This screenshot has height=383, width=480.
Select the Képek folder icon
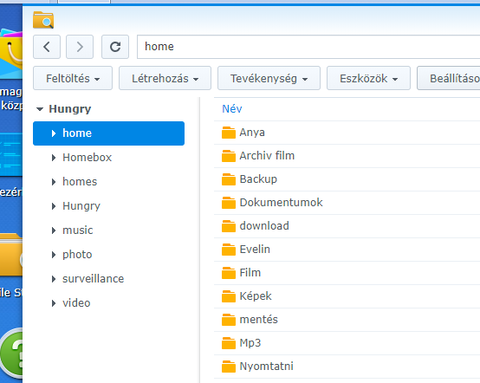229,296
